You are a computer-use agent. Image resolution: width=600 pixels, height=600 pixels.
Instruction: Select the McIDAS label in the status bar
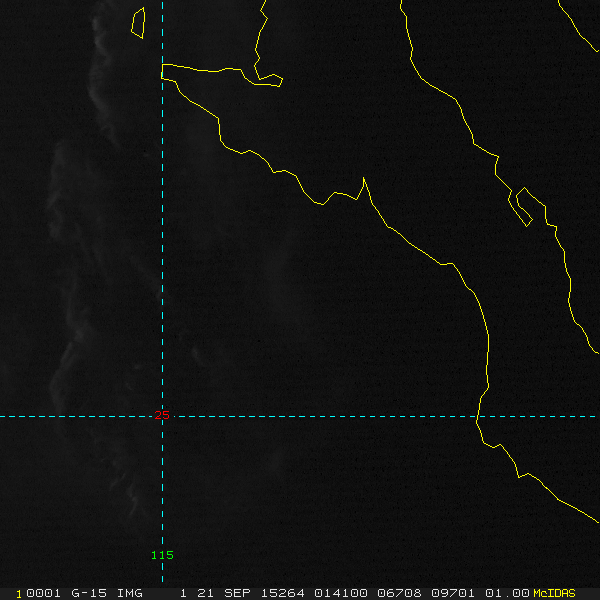click(x=554, y=593)
